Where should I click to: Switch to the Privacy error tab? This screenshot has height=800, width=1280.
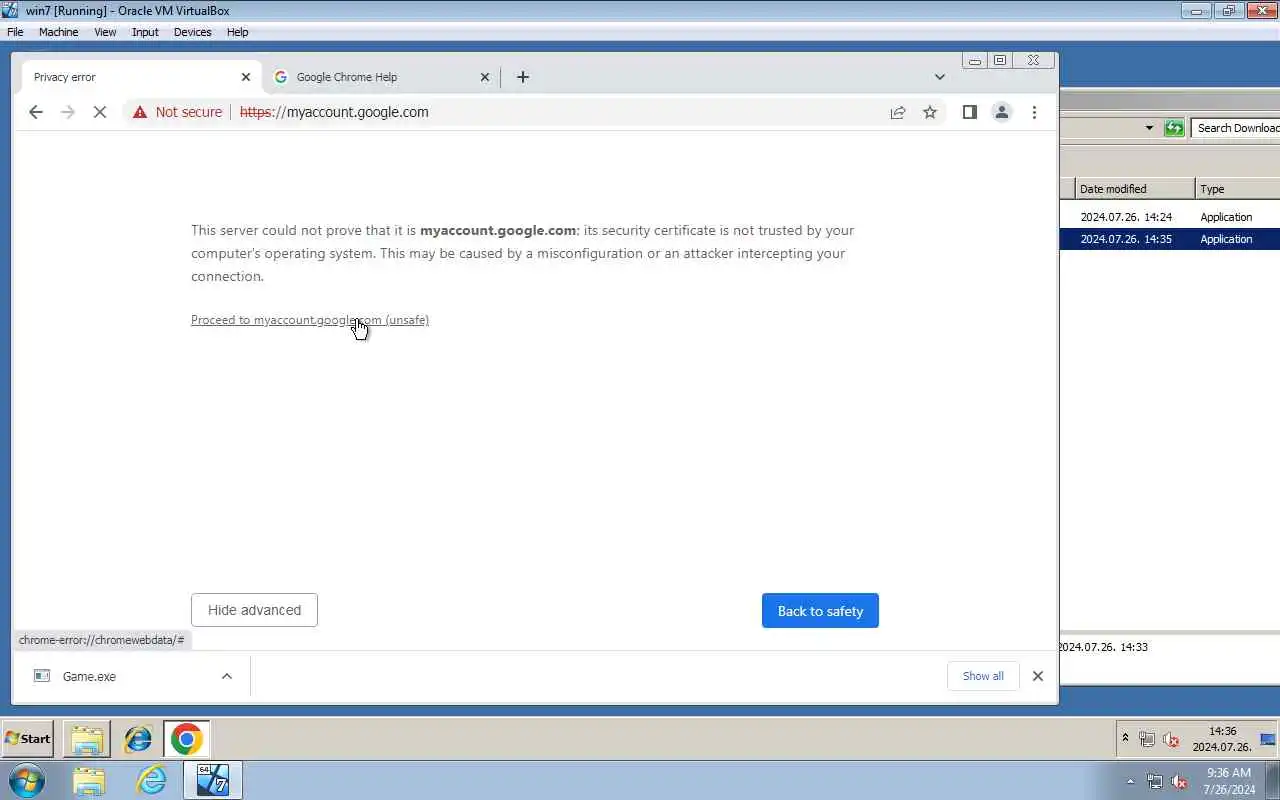coord(141,77)
